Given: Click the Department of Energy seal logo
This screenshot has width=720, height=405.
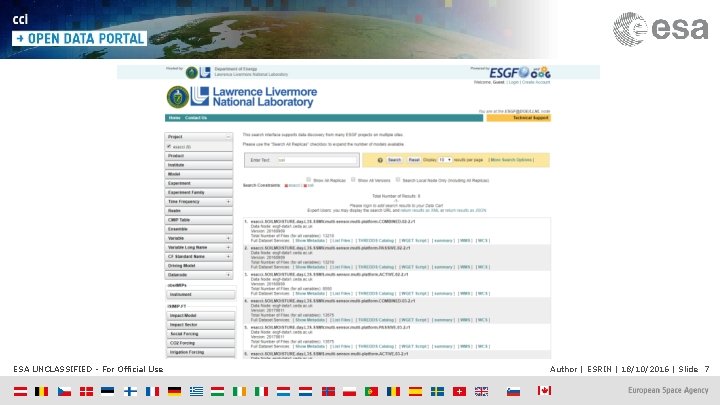Looking at the screenshot, I should (178, 97).
